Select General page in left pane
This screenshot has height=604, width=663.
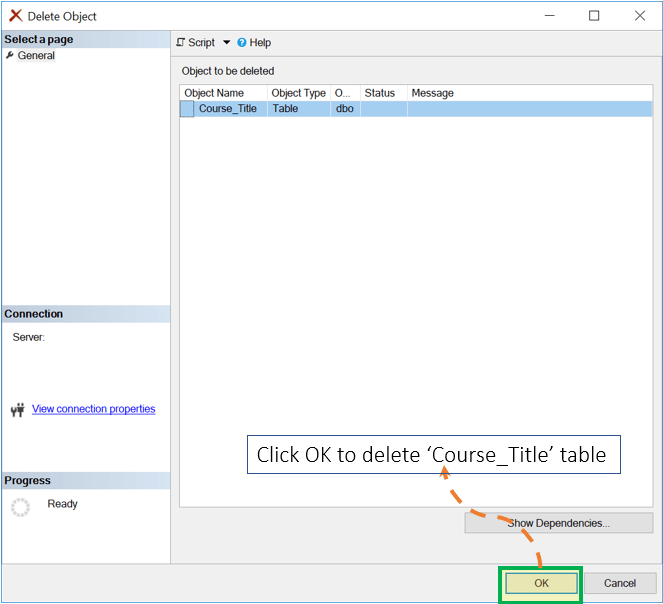pos(36,56)
